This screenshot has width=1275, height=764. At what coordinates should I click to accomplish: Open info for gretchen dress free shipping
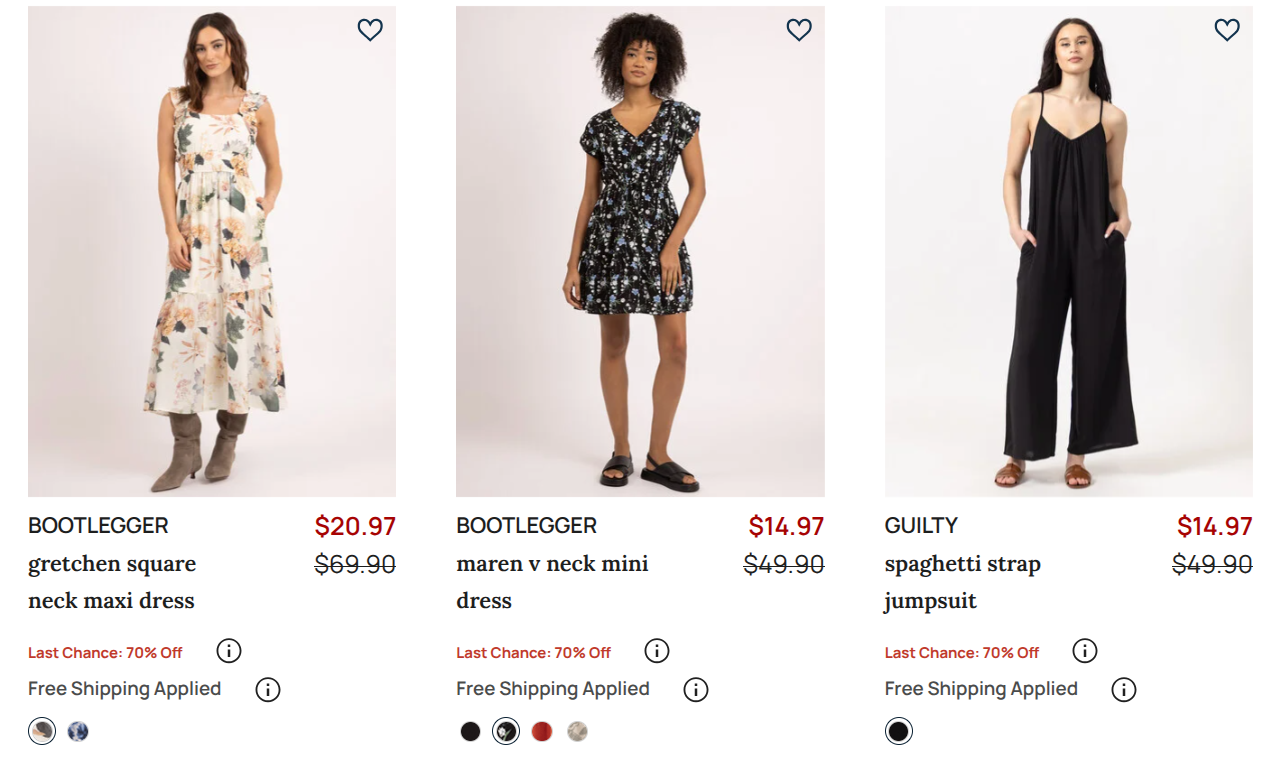(x=267, y=689)
